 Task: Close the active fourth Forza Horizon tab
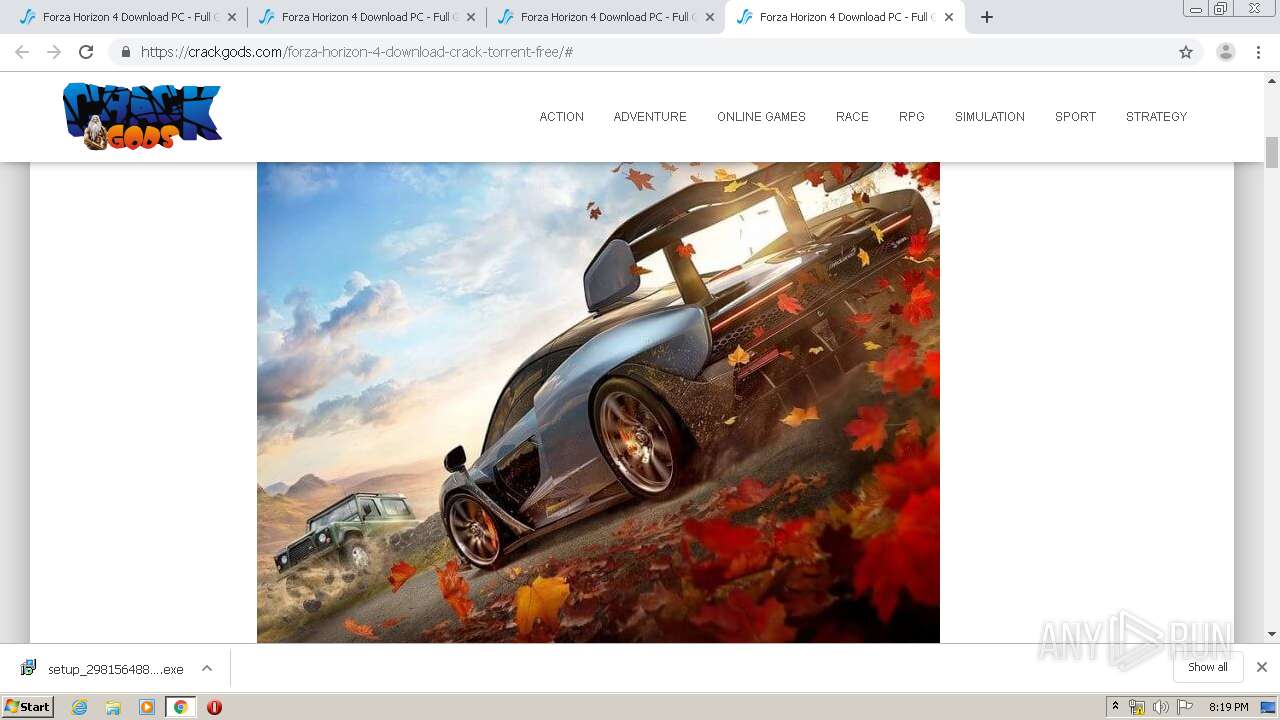(949, 17)
